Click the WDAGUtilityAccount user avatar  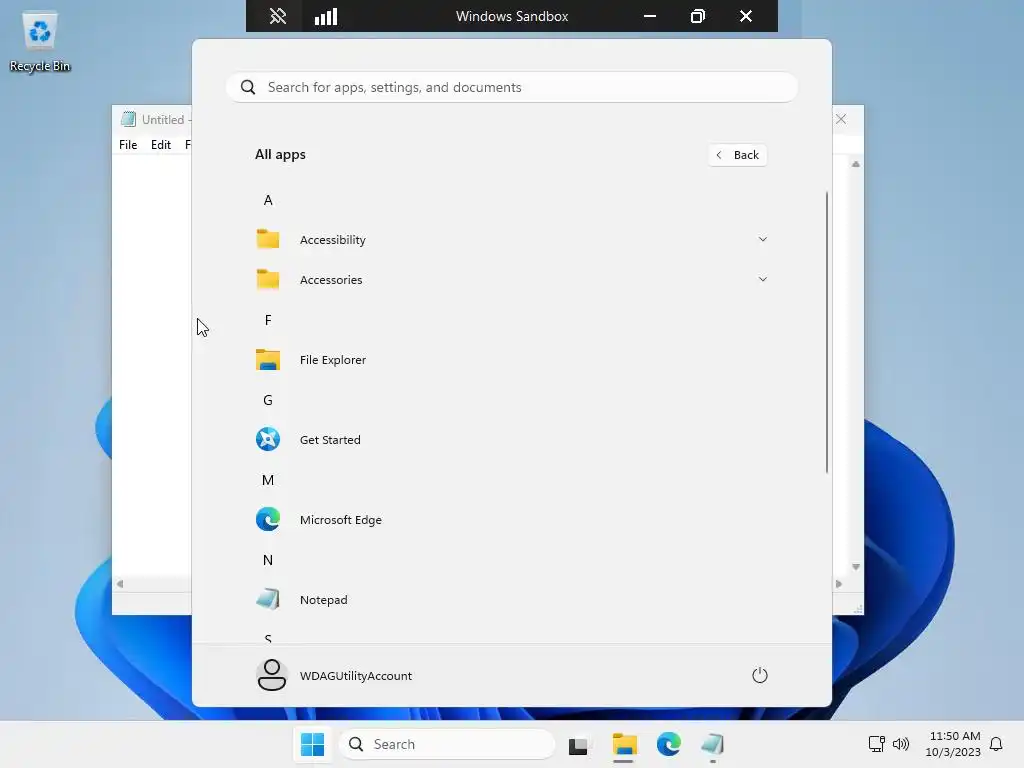click(x=271, y=675)
